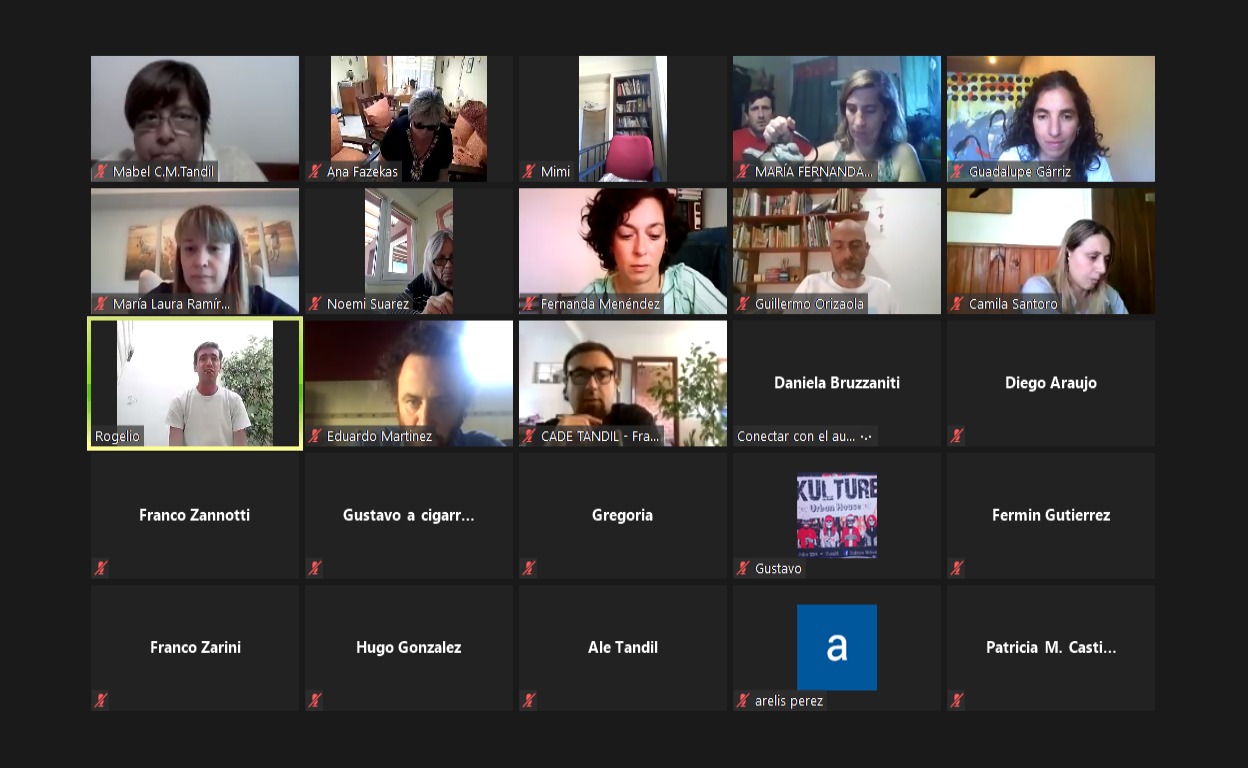
Task: Select the Gregoria participant tile
Action: (x=623, y=515)
